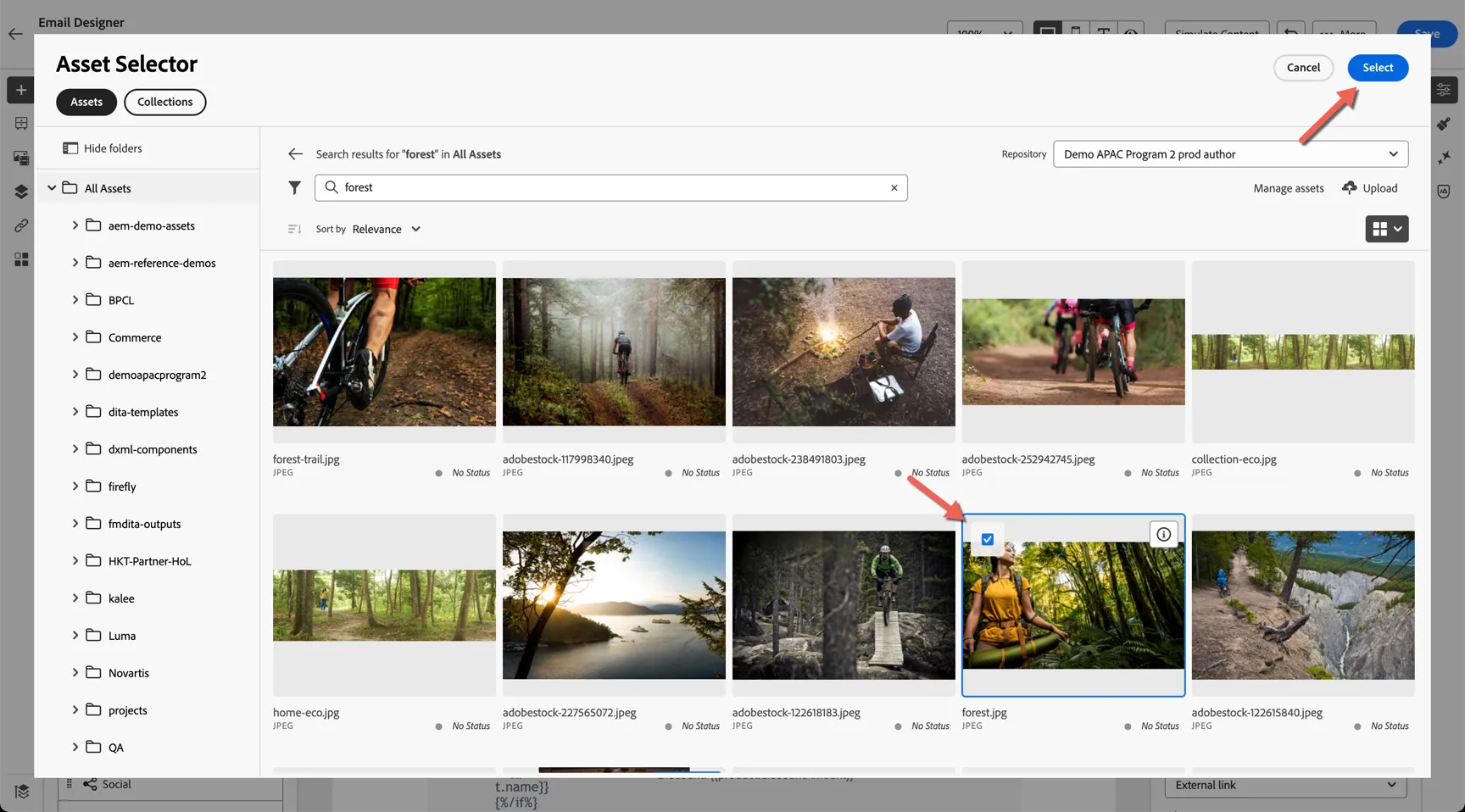The height and width of the screenshot is (812, 1465).
Task: Open the projects folder
Action: (x=128, y=710)
